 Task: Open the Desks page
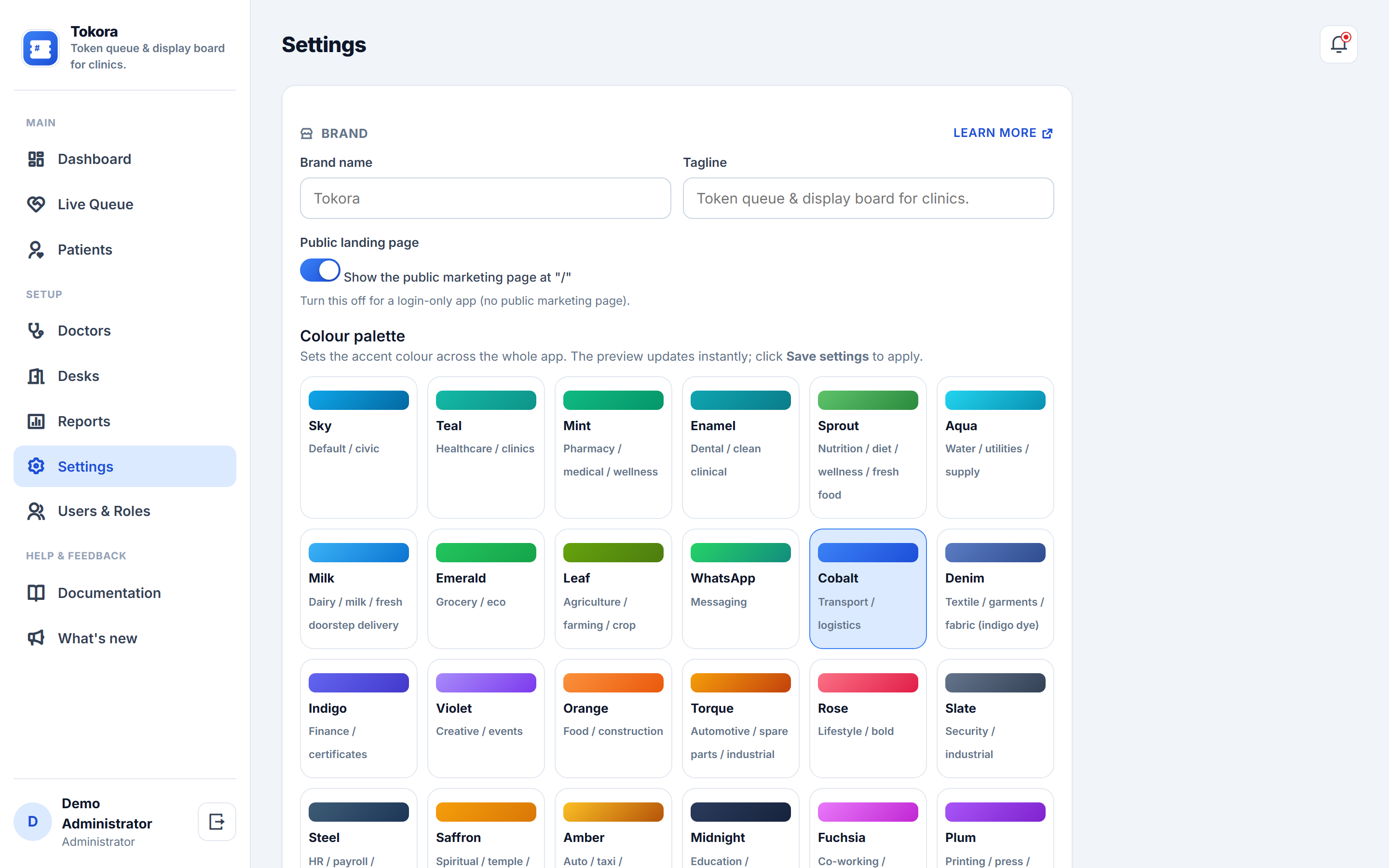click(x=125, y=376)
